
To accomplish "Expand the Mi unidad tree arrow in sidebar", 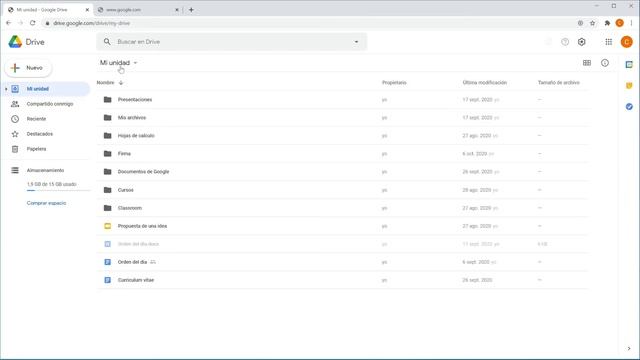I will 6,89.
